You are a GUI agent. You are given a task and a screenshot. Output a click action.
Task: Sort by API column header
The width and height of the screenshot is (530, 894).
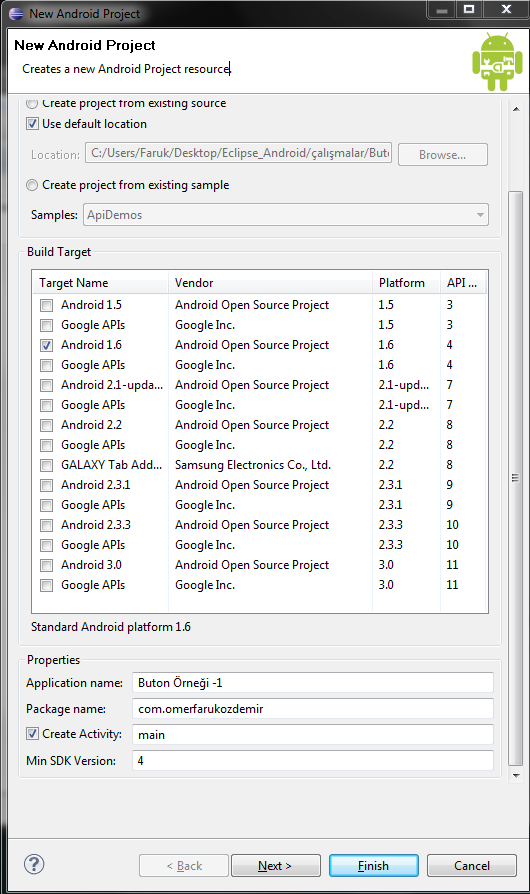tap(463, 283)
